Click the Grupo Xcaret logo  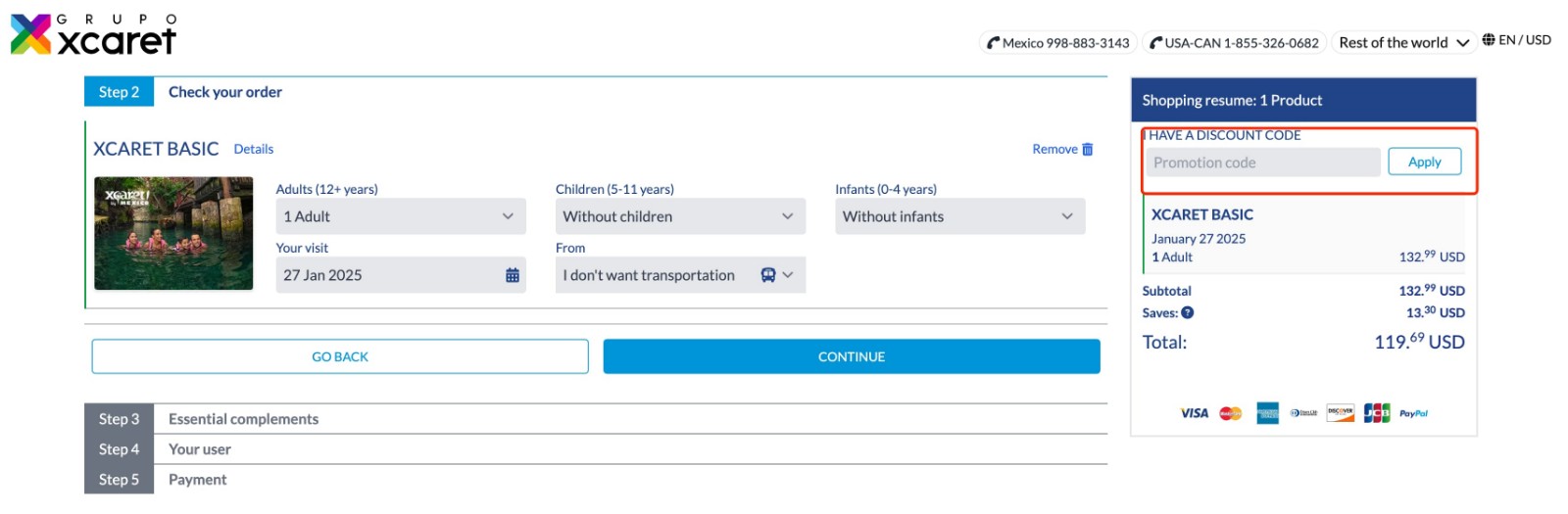tap(93, 35)
